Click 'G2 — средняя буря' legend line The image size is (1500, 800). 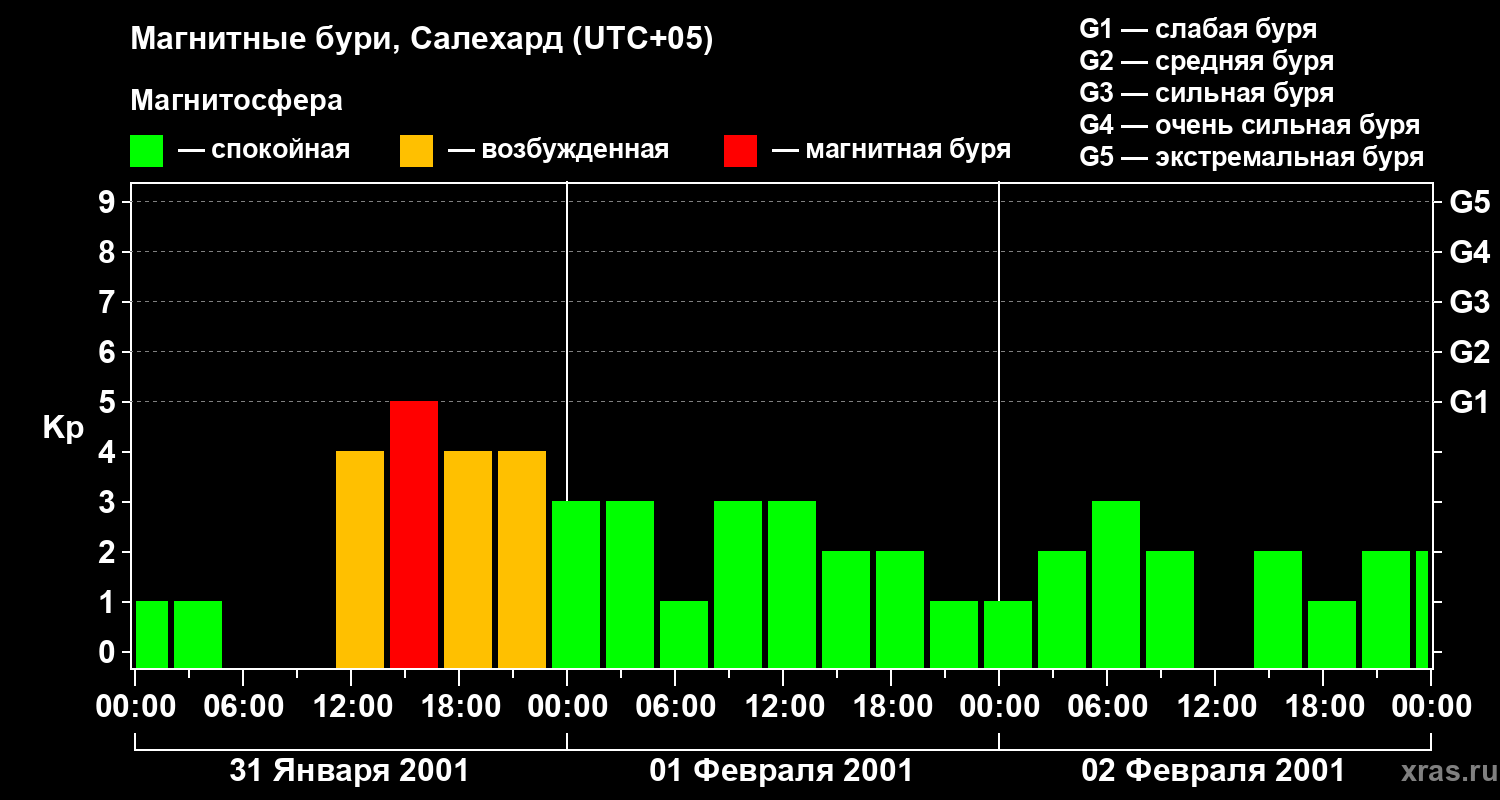pyautogui.click(x=1207, y=61)
